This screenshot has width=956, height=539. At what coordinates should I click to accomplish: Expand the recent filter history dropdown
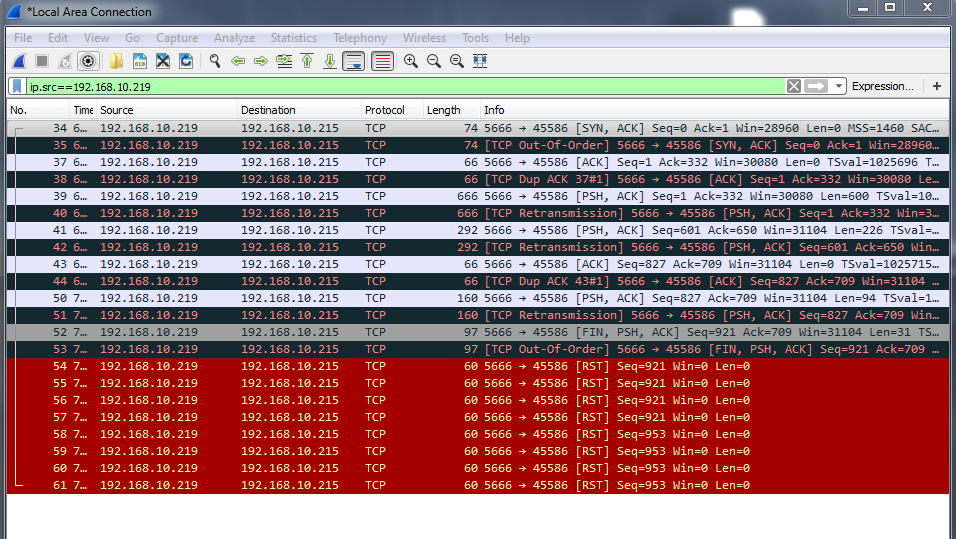pyautogui.click(x=839, y=87)
